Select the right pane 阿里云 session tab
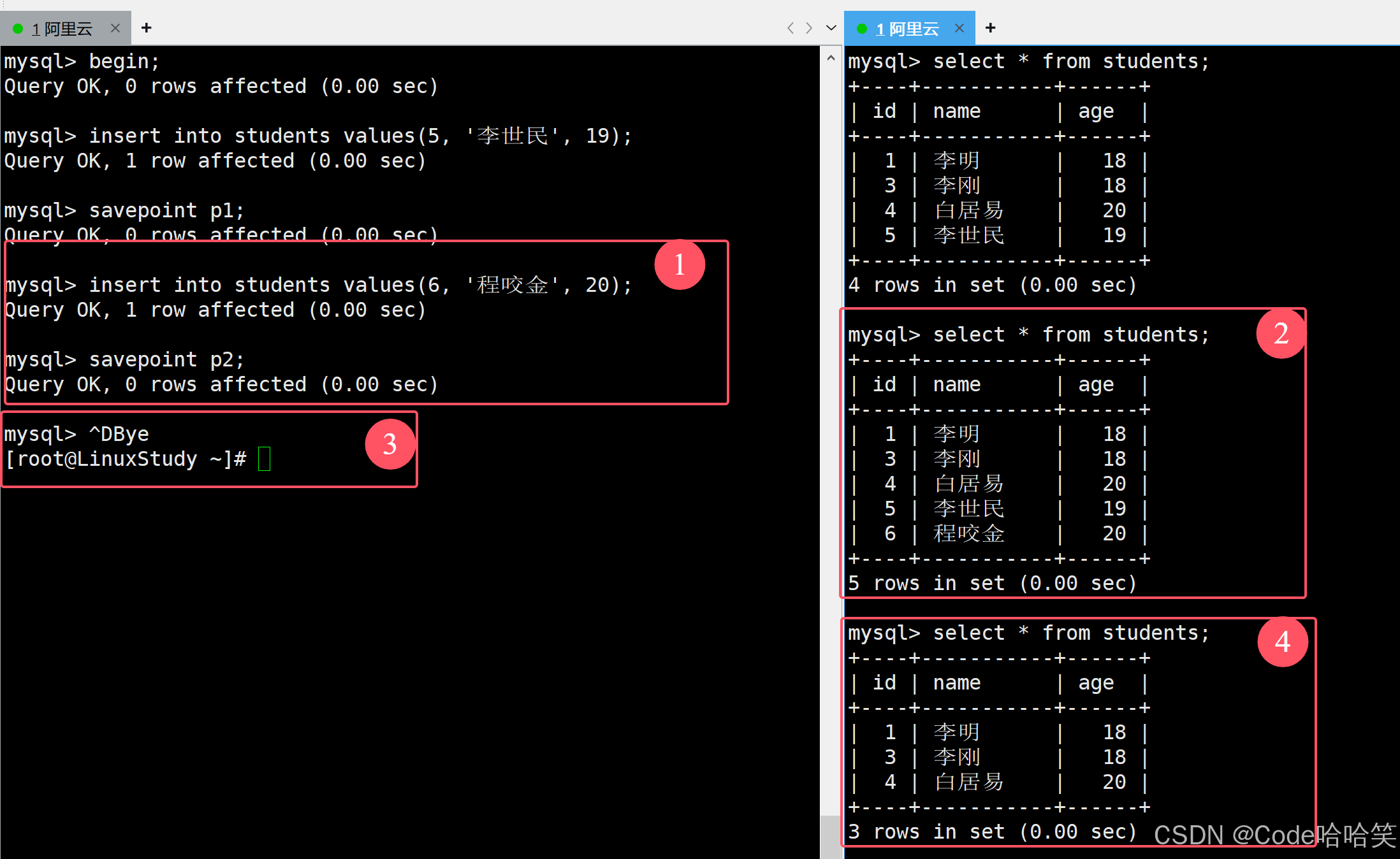Viewport: 1400px width, 859px height. click(x=909, y=28)
